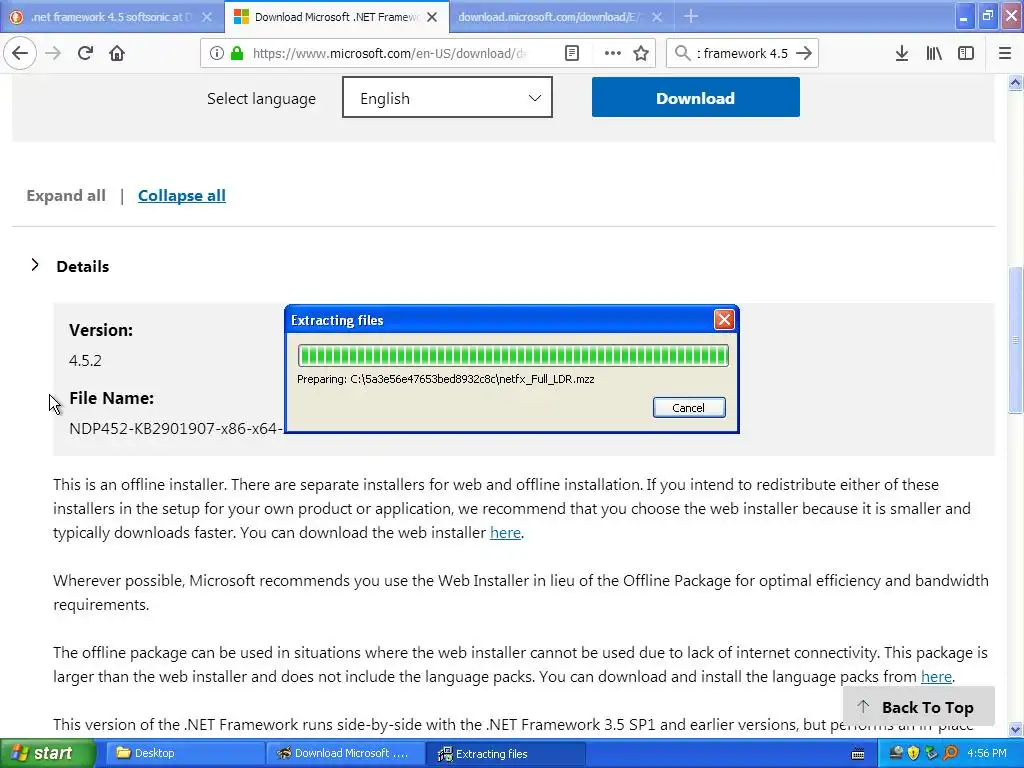The width and height of the screenshot is (1024, 768).
Task: Switch to Extracting files taskbar item
Action: pyautogui.click(x=505, y=753)
